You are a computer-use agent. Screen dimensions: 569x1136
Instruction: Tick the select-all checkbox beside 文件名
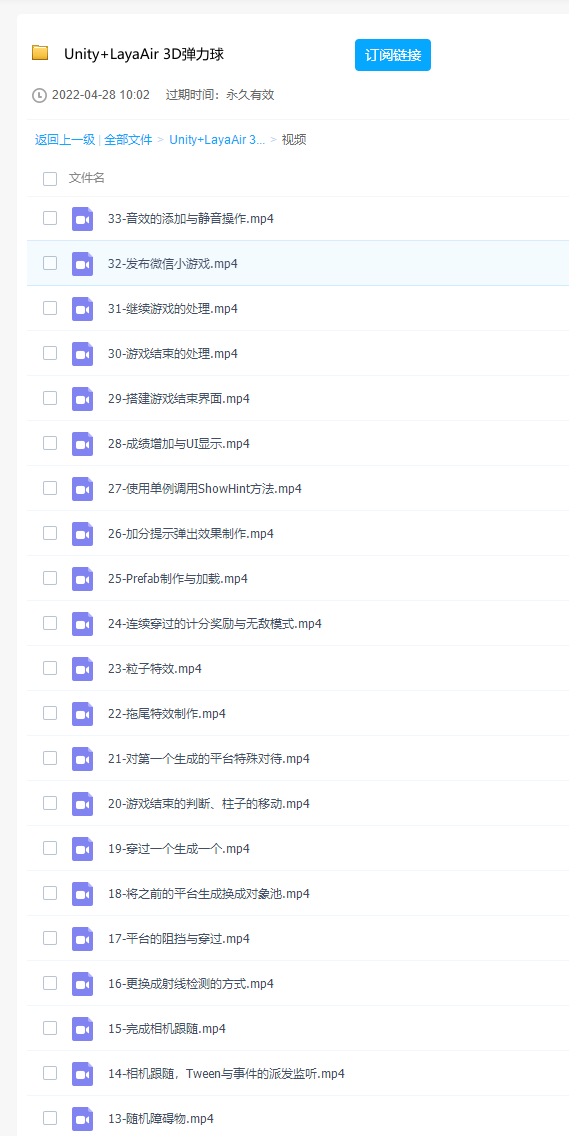pyautogui.click(x=50, y=179)
